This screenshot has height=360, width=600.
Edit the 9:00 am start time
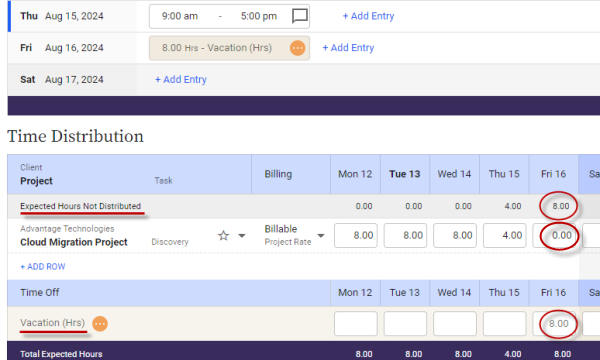(x=180, y=16)
